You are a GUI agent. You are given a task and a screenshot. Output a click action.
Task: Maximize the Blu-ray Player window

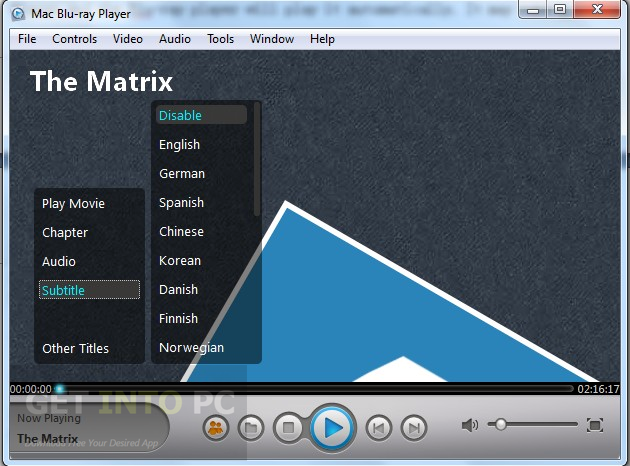(560, 9)
